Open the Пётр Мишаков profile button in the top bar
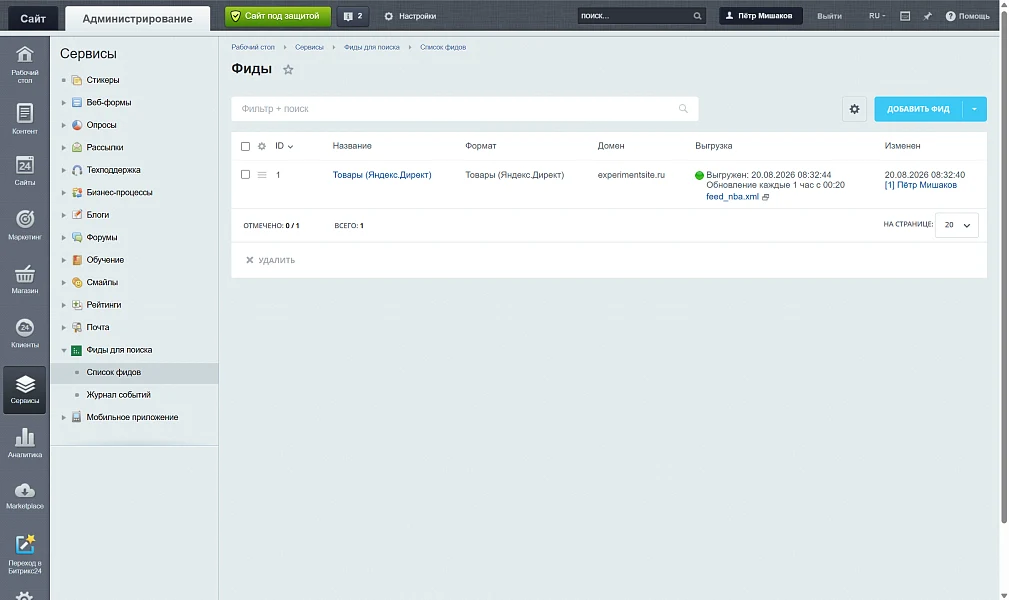 761,16
